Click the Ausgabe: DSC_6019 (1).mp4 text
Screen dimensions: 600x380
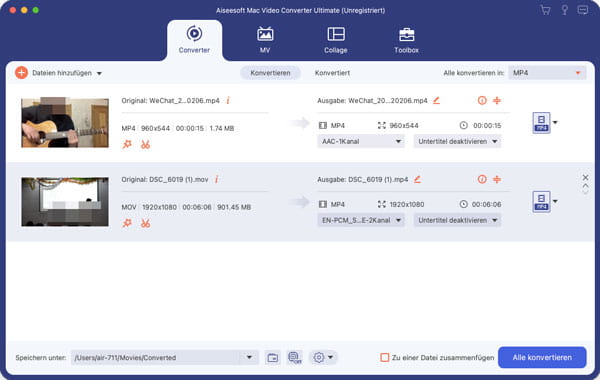tap(362, 179)
